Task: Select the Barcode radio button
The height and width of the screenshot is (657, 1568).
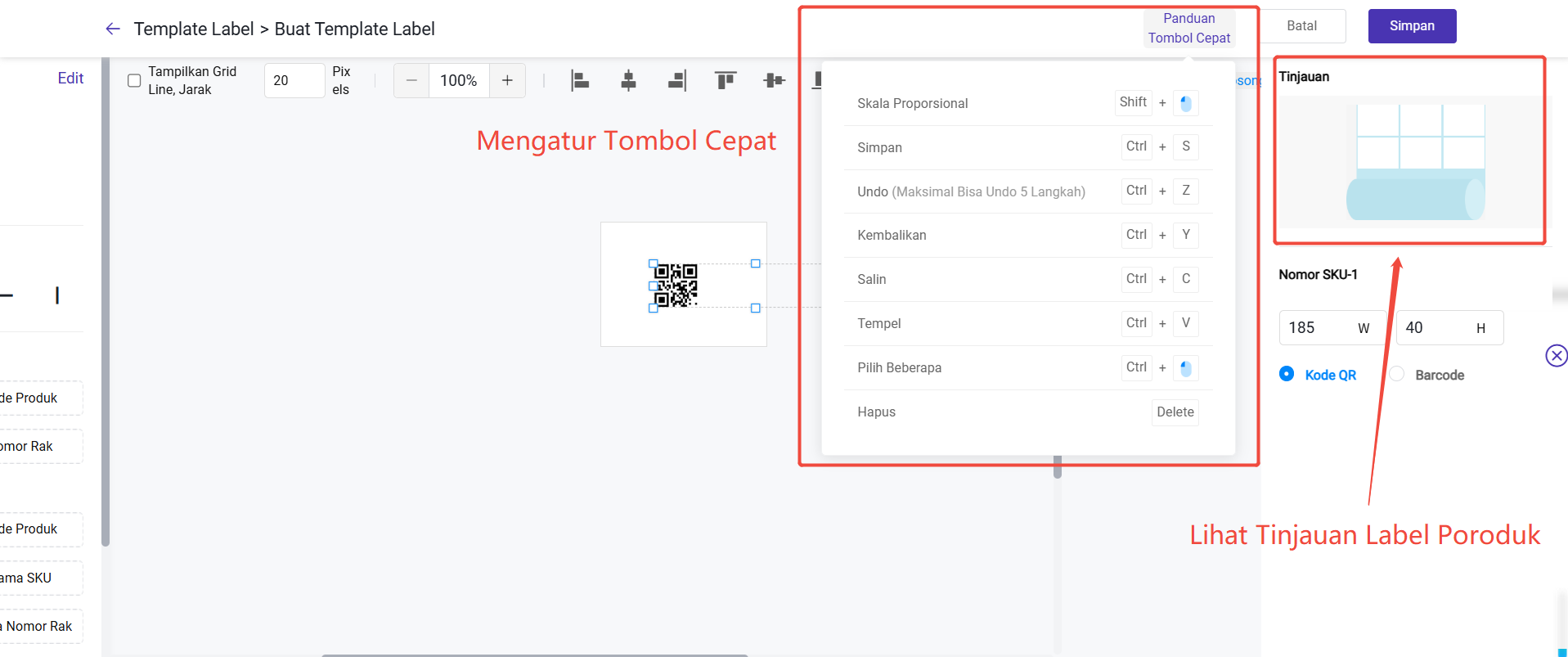Action: (x=1397, y=374)
